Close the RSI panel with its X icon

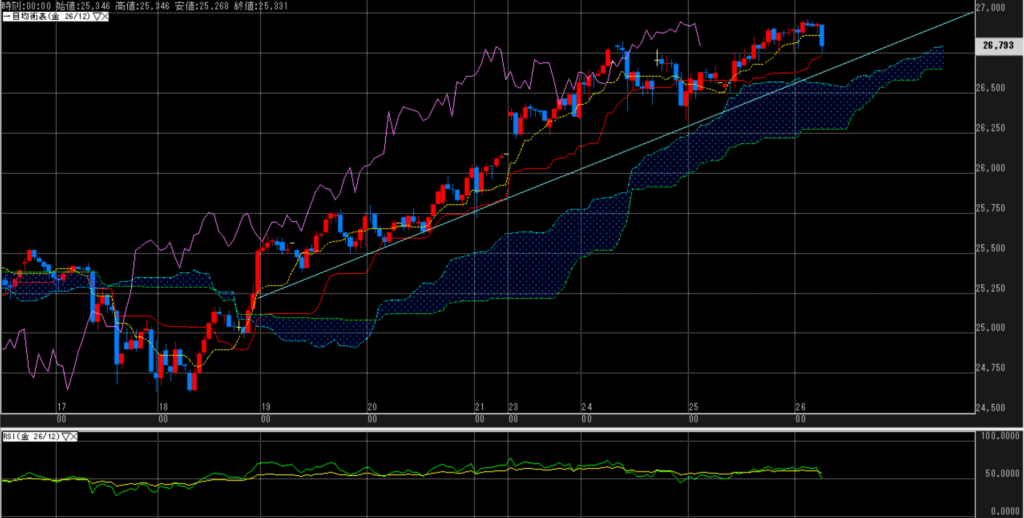(75, 437)
